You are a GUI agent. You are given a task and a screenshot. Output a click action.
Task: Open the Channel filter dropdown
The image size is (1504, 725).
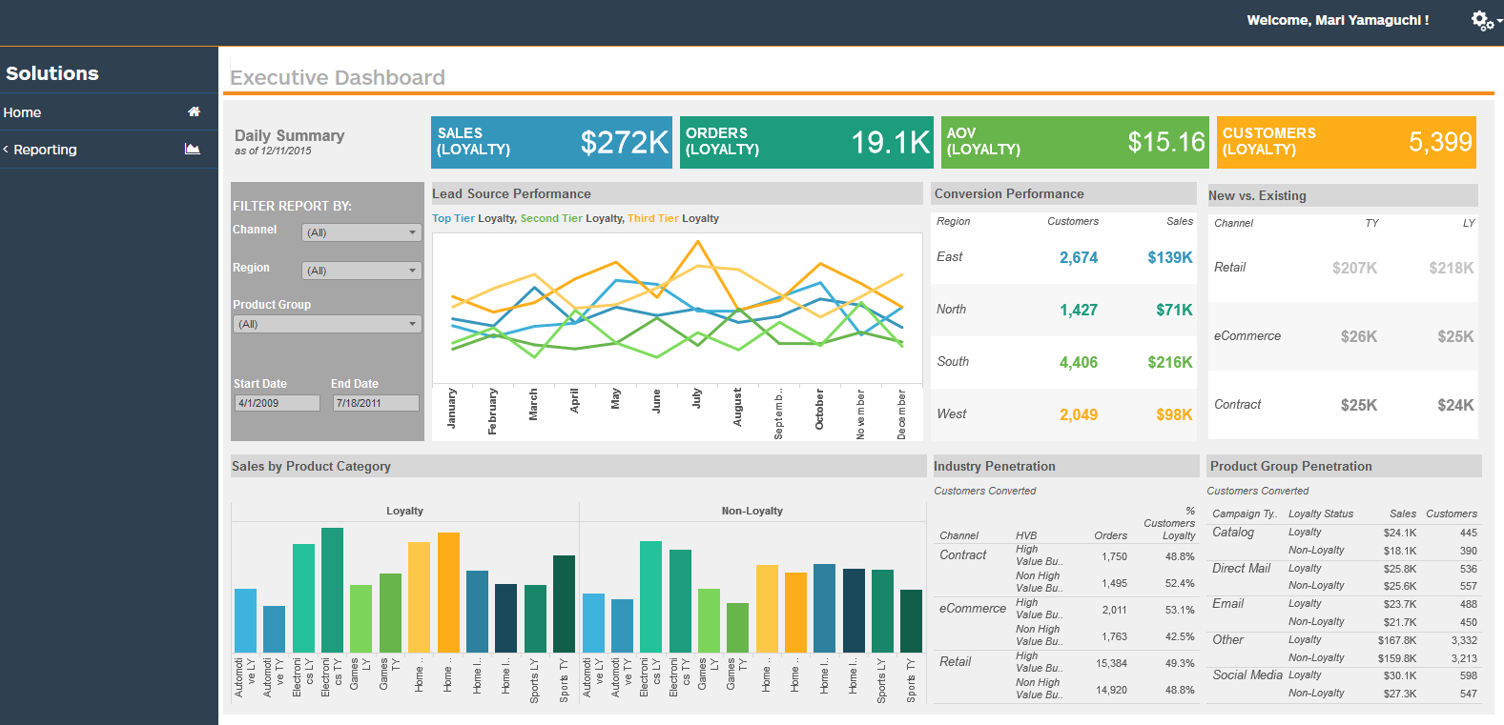click(x=361, y=232)
